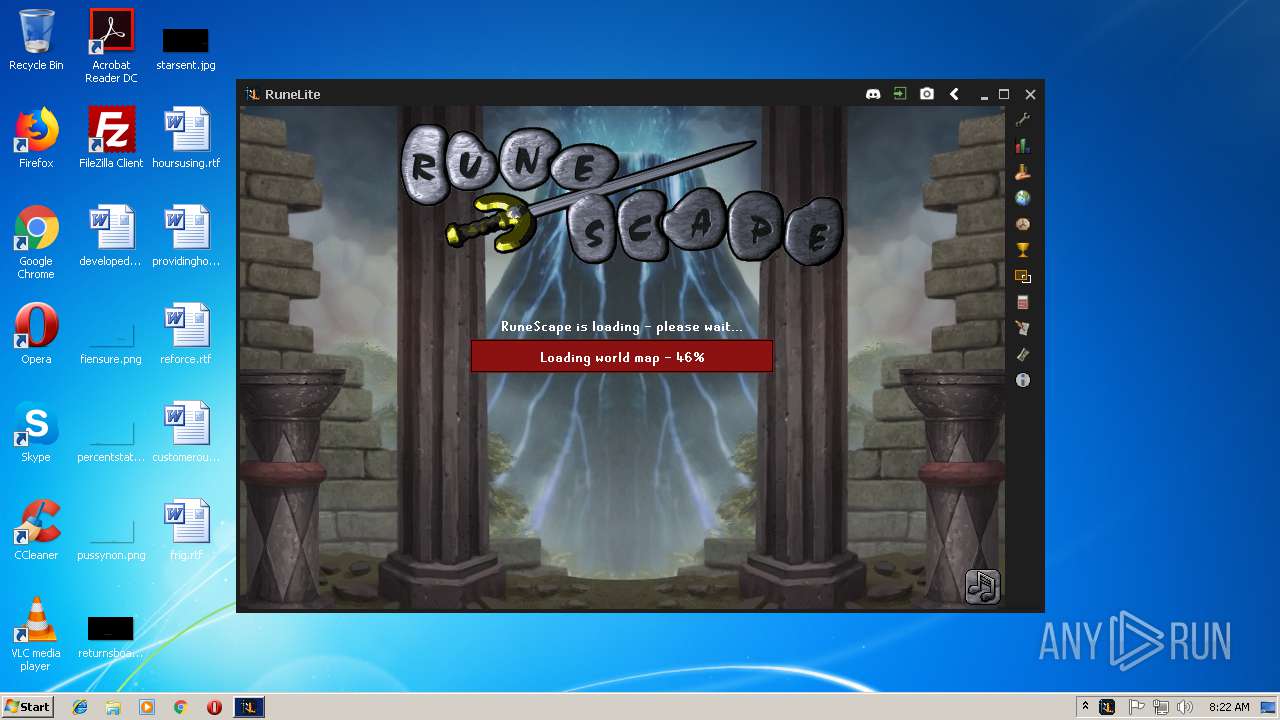Open Windows Explorer folder in taskbar

click(113, 707)
